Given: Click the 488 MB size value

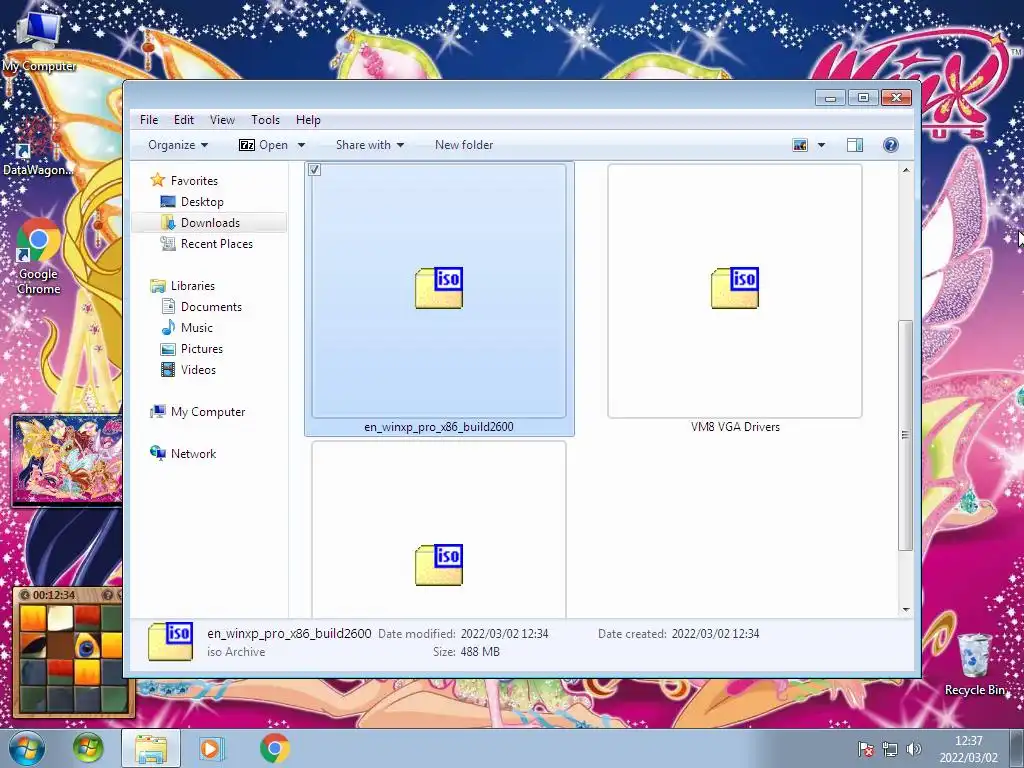Looking at the screenshot, I should 480,652.
